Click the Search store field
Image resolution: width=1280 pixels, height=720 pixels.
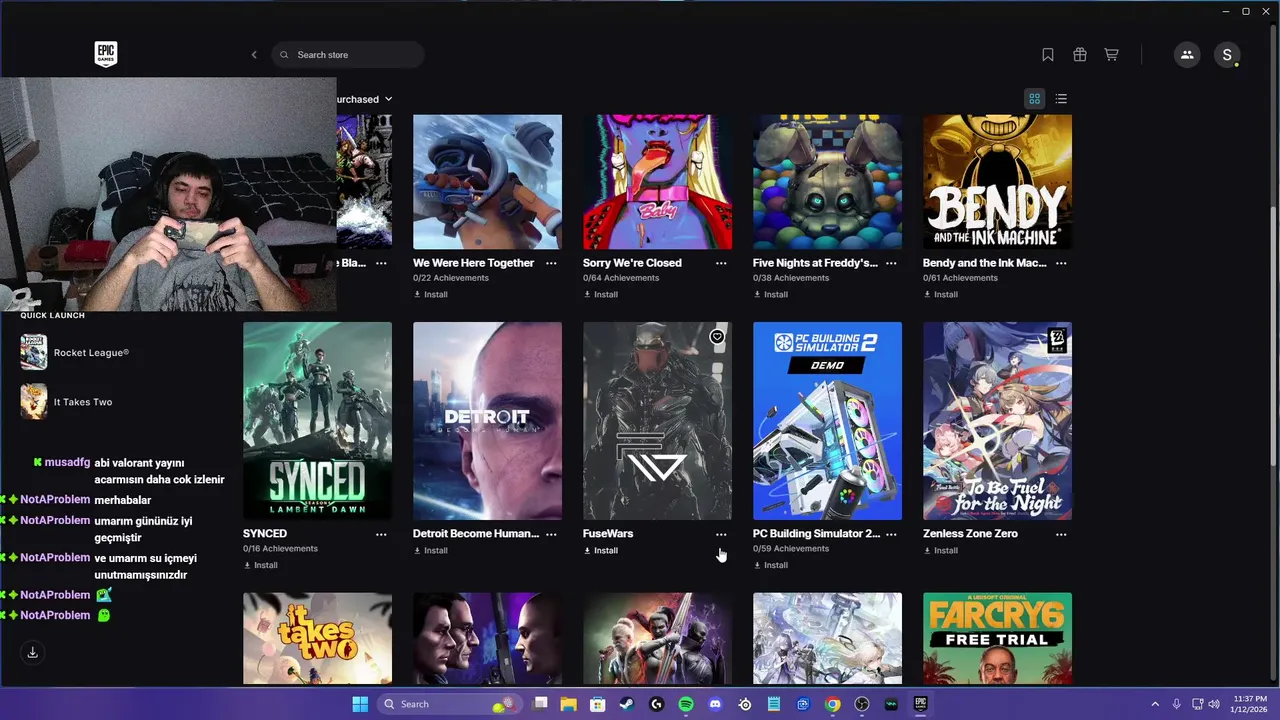tap(347, 55)
